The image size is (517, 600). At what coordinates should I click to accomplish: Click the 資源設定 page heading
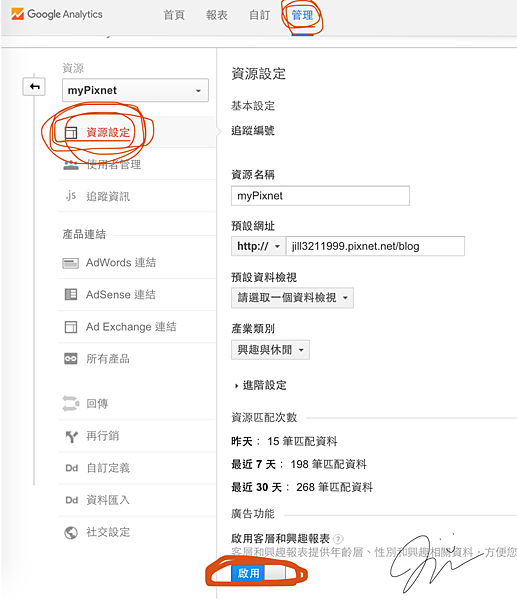pos(259,73)
